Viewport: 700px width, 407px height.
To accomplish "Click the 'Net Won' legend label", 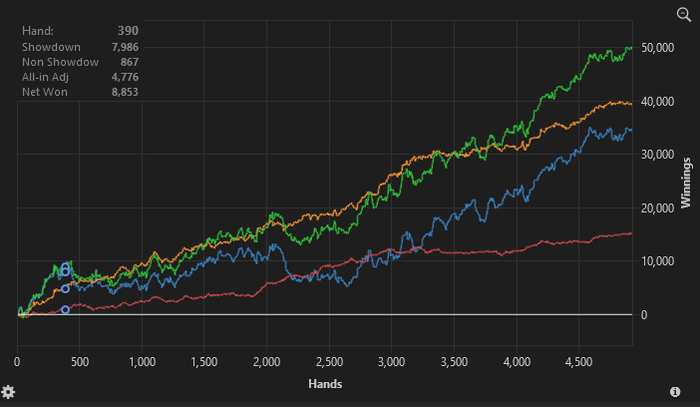I will 45,92.
